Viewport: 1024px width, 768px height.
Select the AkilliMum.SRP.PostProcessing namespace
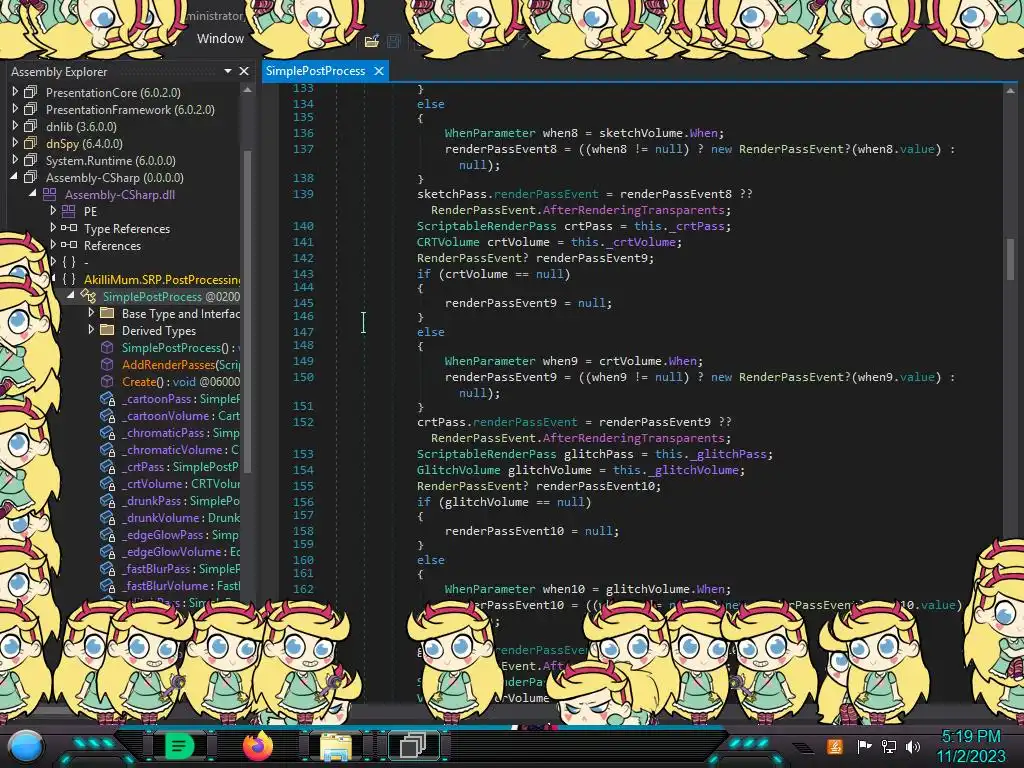coord(161,280)
